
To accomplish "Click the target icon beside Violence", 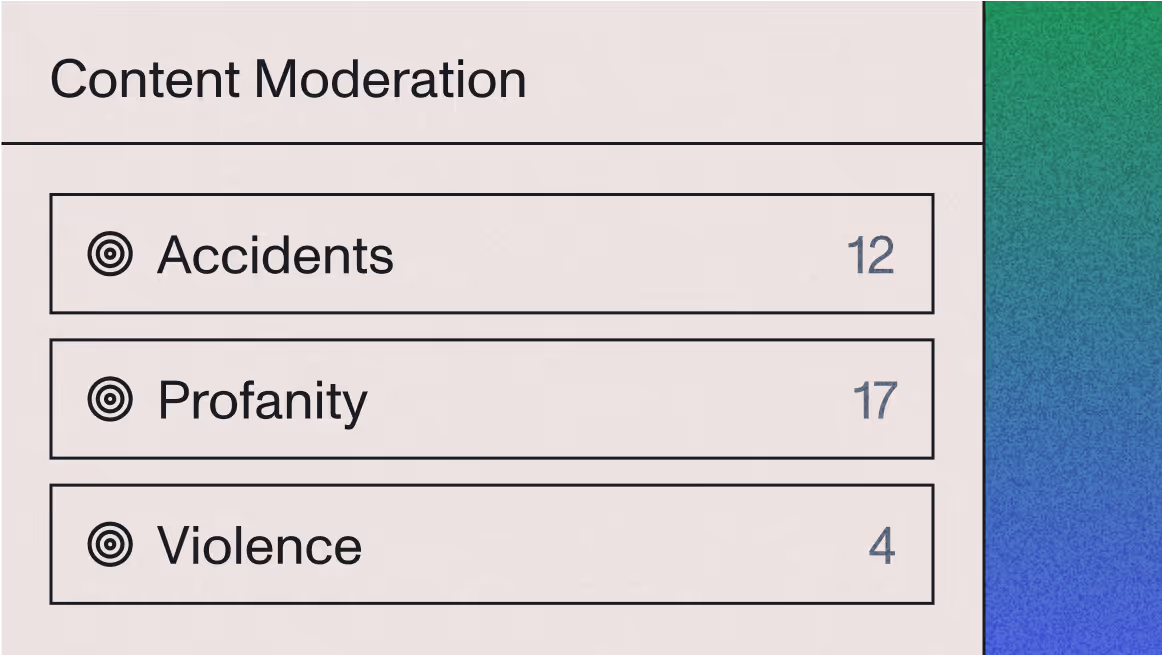I will coord(110,545).
